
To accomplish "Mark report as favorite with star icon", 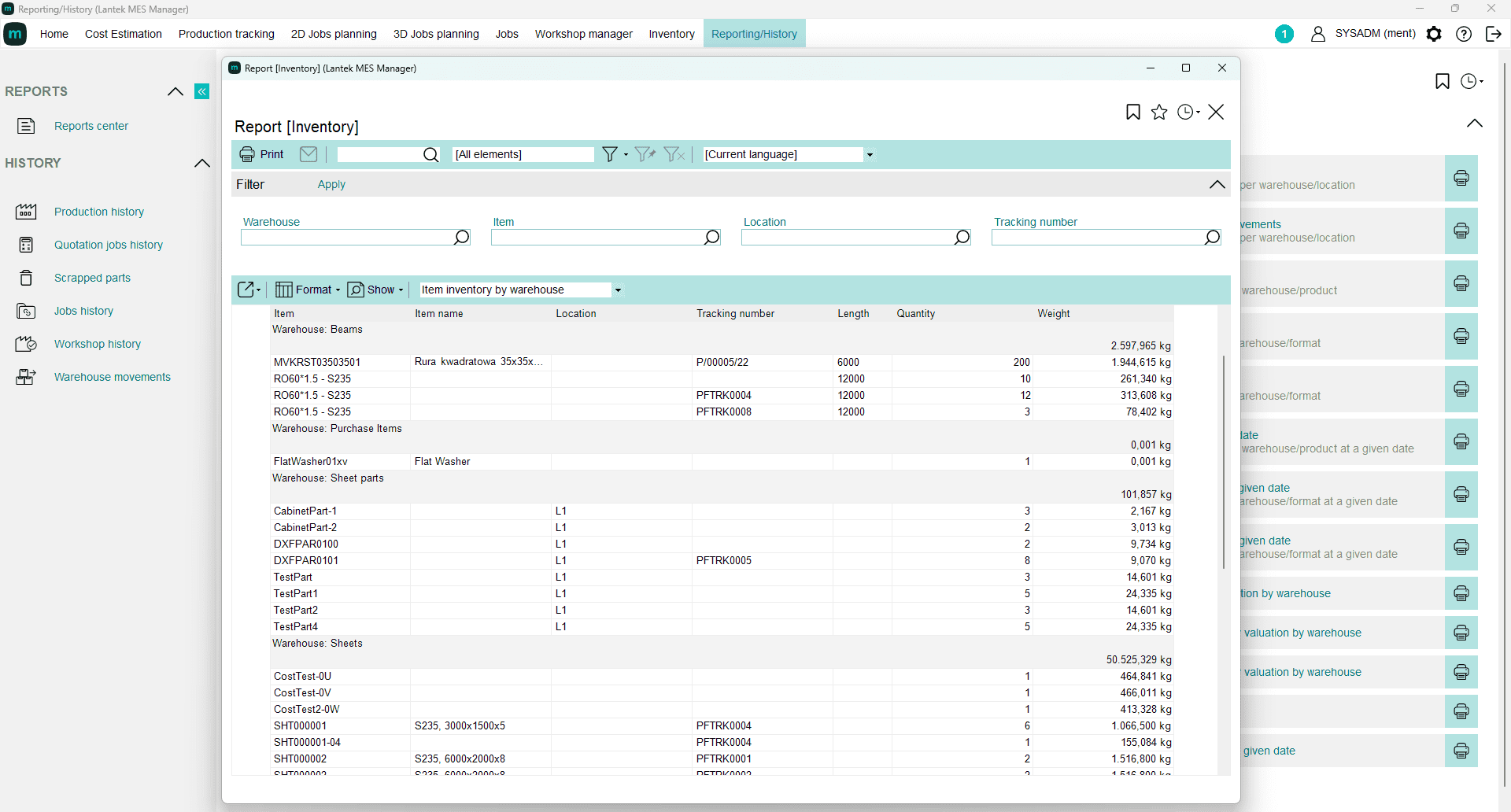I will pyautogui.click(x=1158, y=113).
